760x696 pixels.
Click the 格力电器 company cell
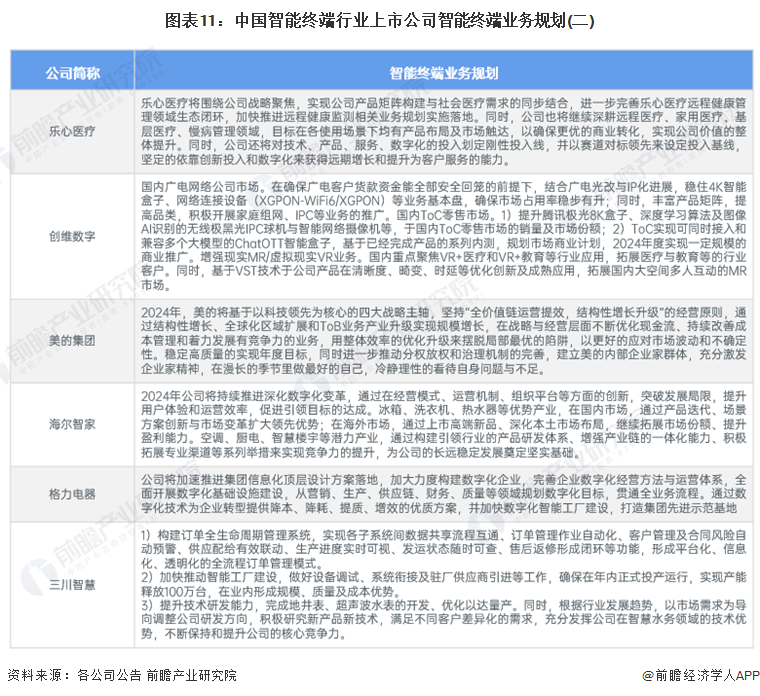(x=72, y=494)
